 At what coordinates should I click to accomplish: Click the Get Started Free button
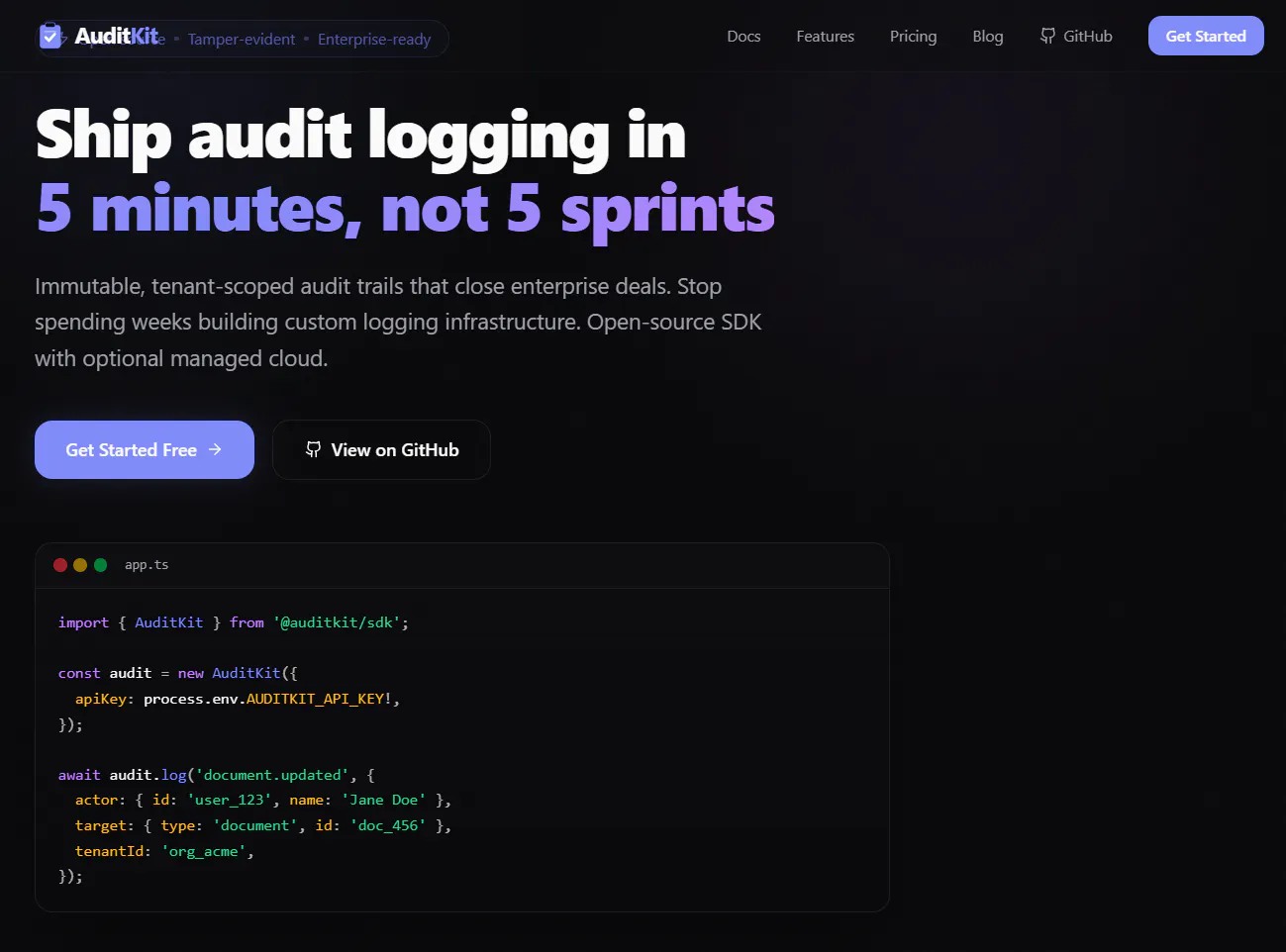[x=145, y=449]
